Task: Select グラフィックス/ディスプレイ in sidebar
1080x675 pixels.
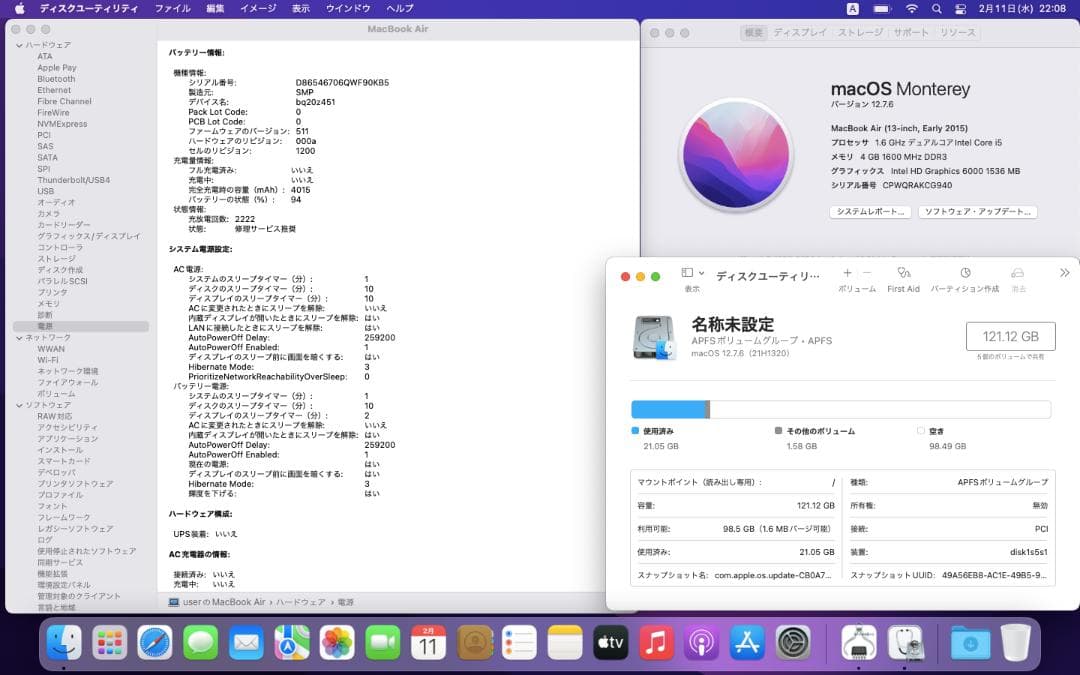Action: 89,236
